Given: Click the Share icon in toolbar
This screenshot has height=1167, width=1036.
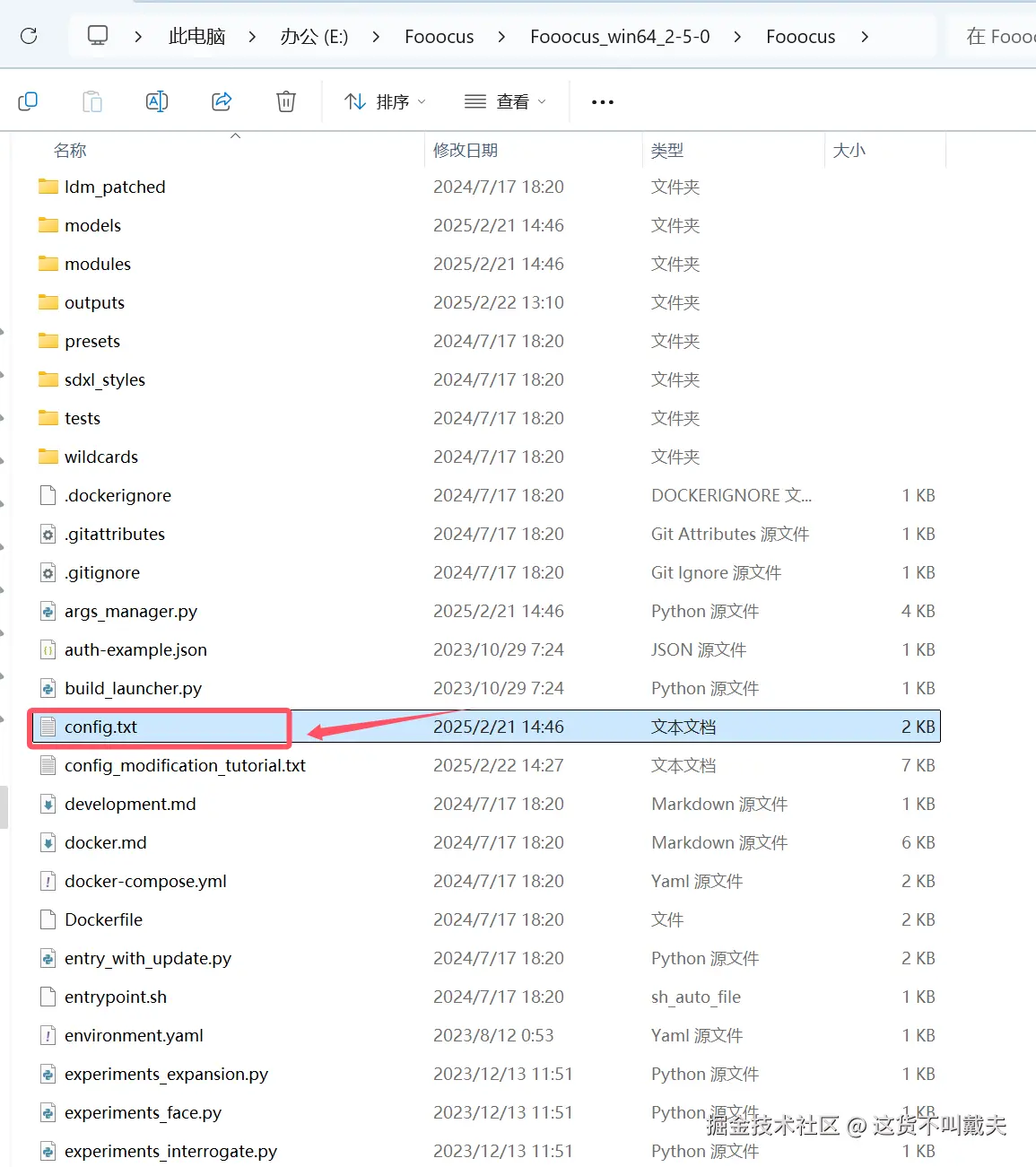Looking at the screenshot, I should (x=222, y=101).
